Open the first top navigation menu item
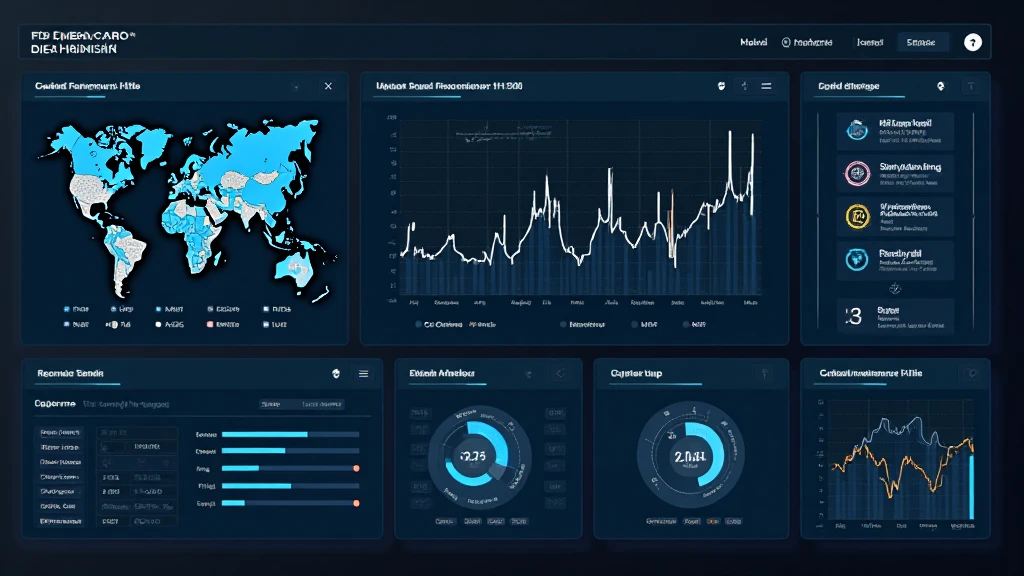This screenshot has width=1024, height=576. [753, 42]
